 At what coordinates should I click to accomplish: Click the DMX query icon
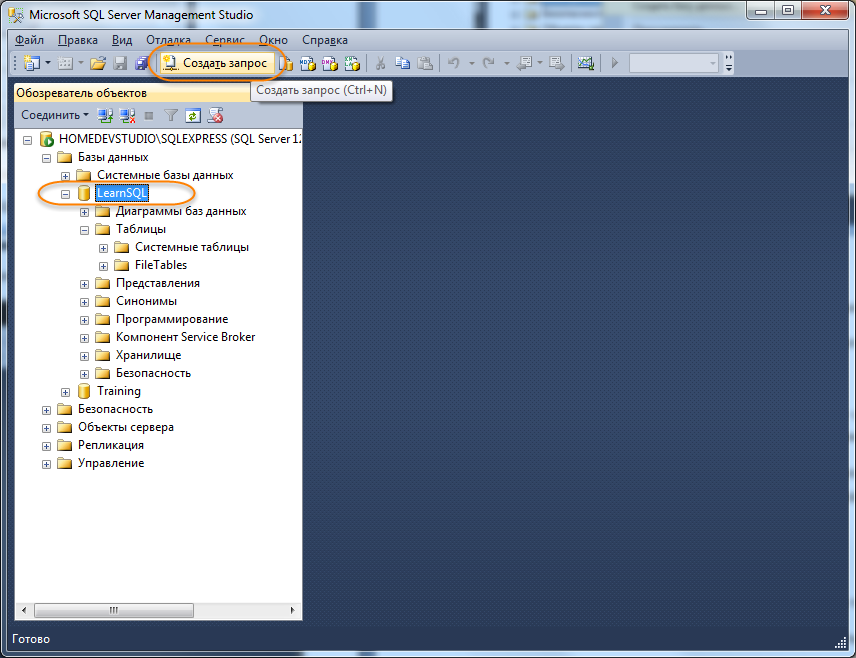(x=330, y=63)
